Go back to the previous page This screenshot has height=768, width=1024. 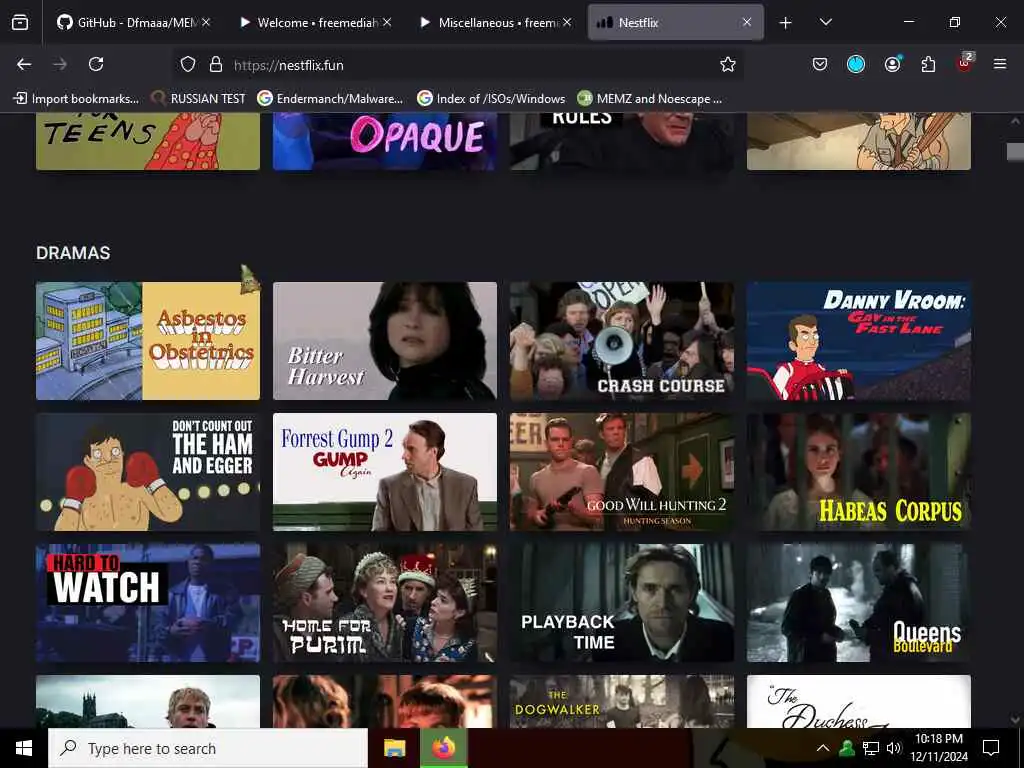[24, 64]
